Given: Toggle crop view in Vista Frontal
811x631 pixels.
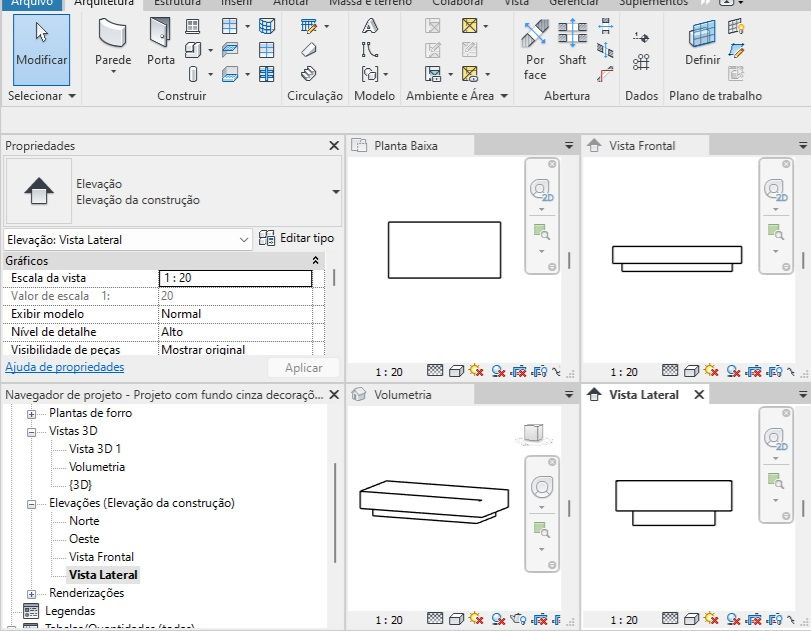Looking at the screenshot, I should (754, 371).
